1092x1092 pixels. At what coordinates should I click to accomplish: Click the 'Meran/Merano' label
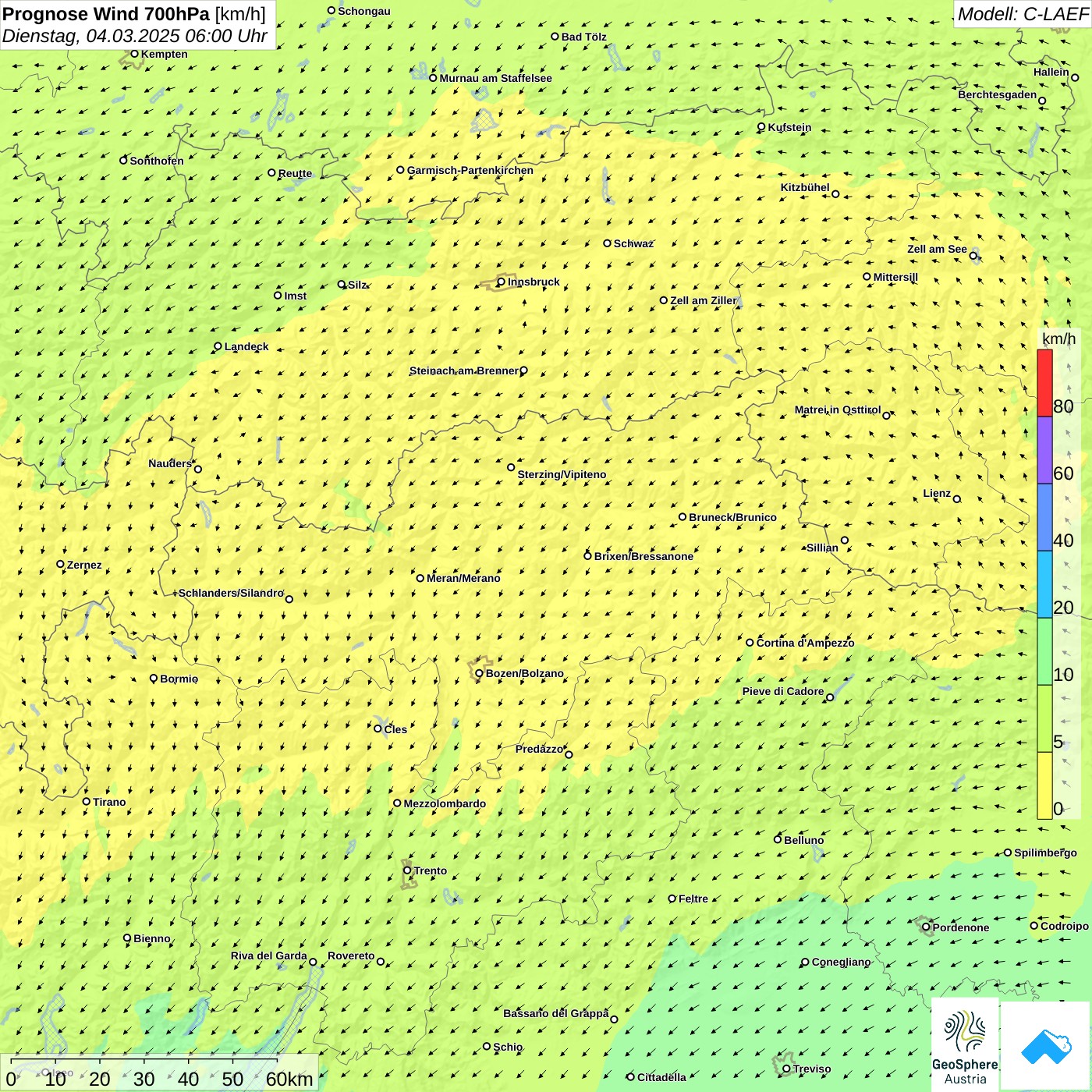tap(464, 578)
